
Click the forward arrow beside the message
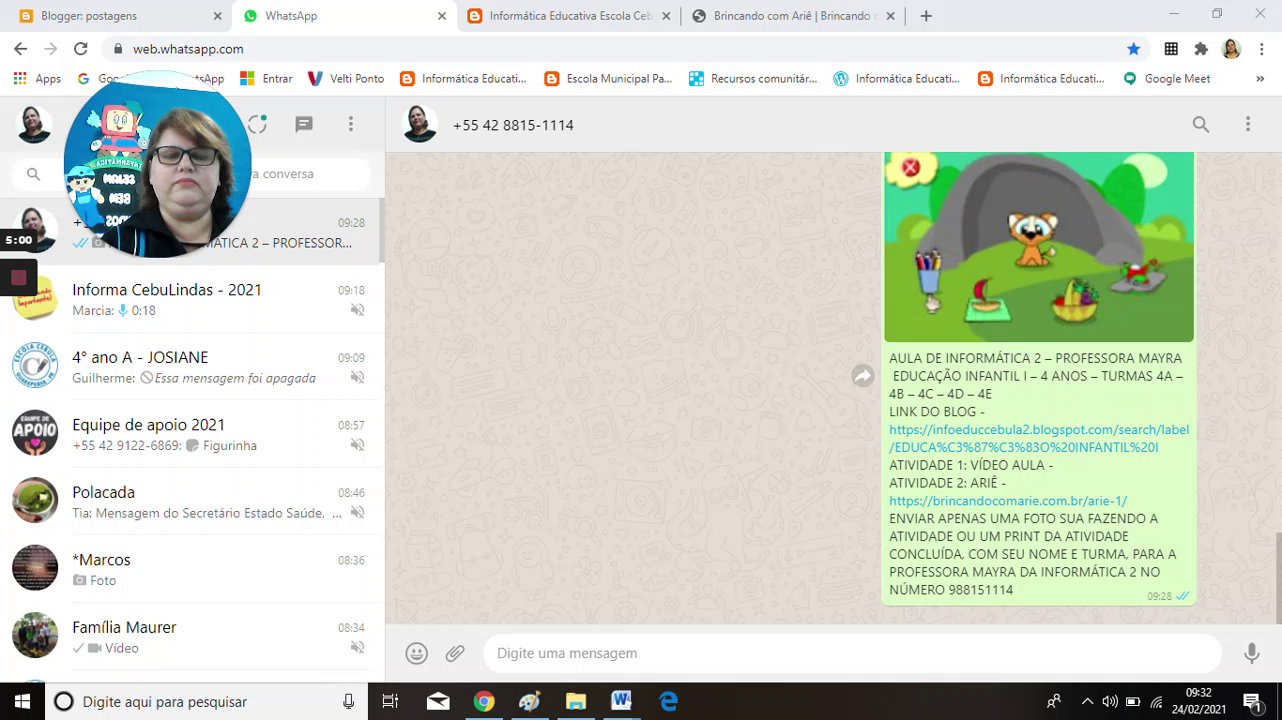point(863,376)
